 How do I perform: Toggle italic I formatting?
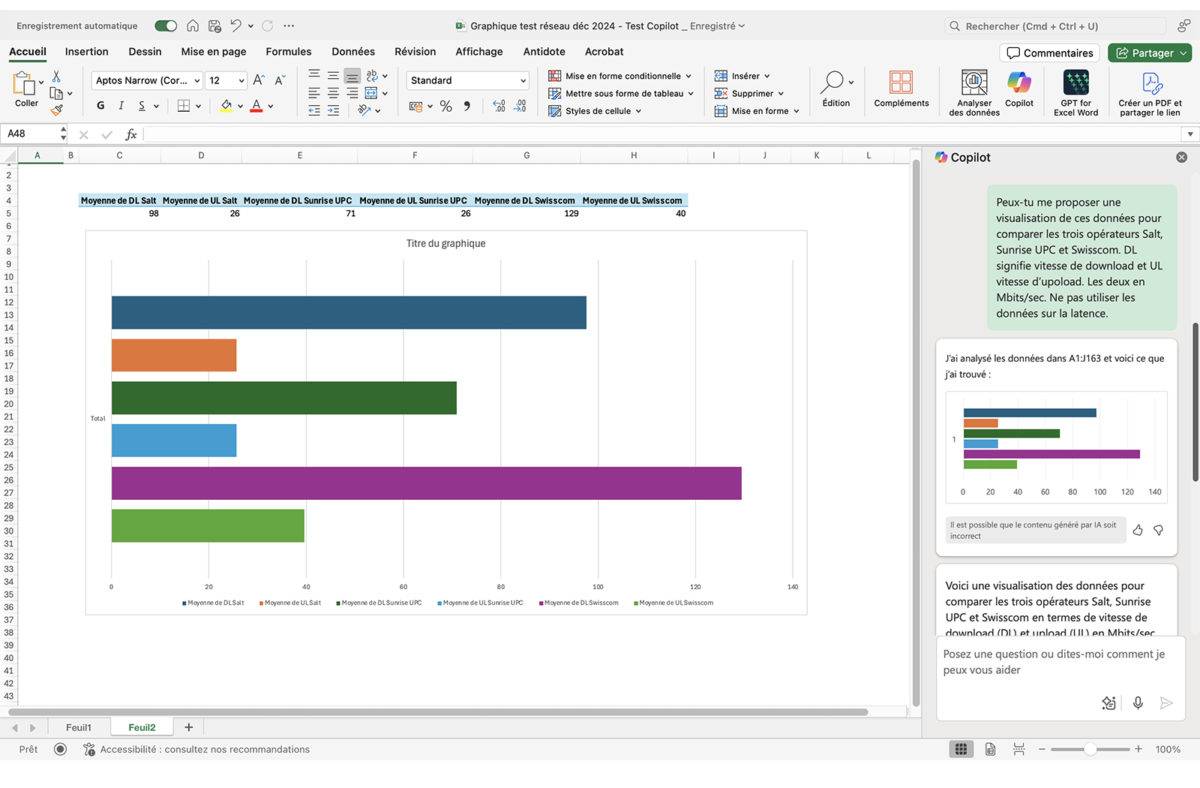click(x=121, y=105)
